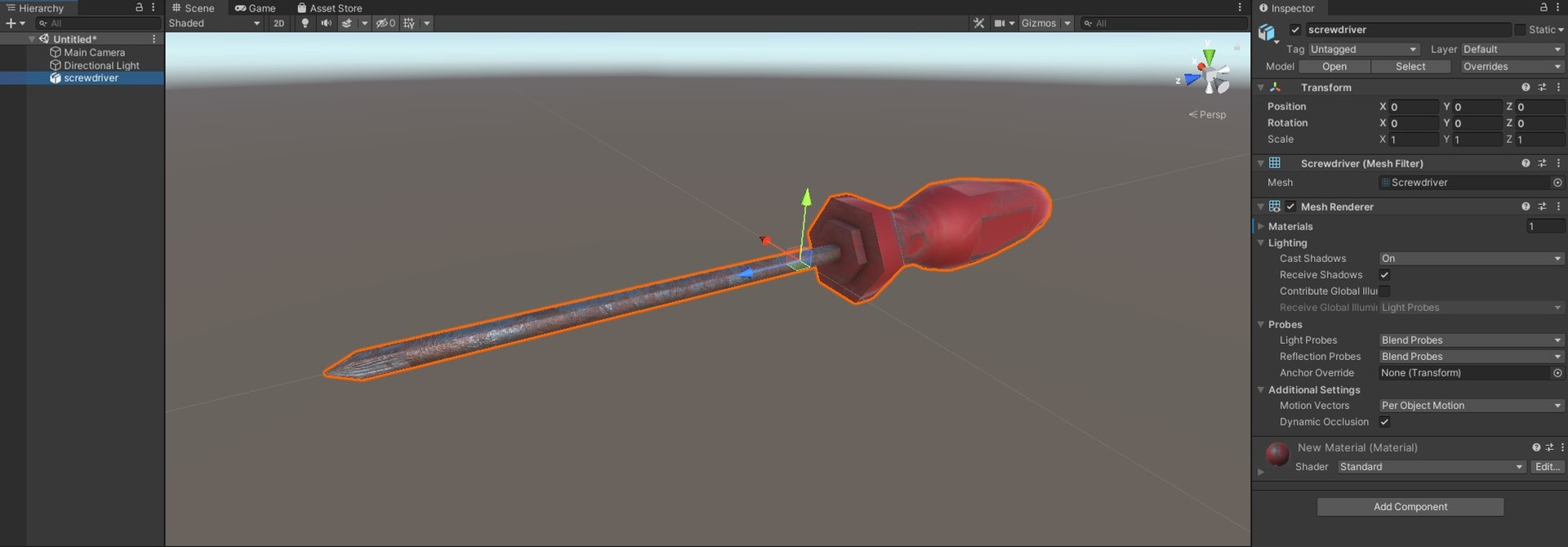The height and width of the screenshot is (547, 1568).
Task: Open the Mesh Renderer help icon
Action: click(1526, 207)
